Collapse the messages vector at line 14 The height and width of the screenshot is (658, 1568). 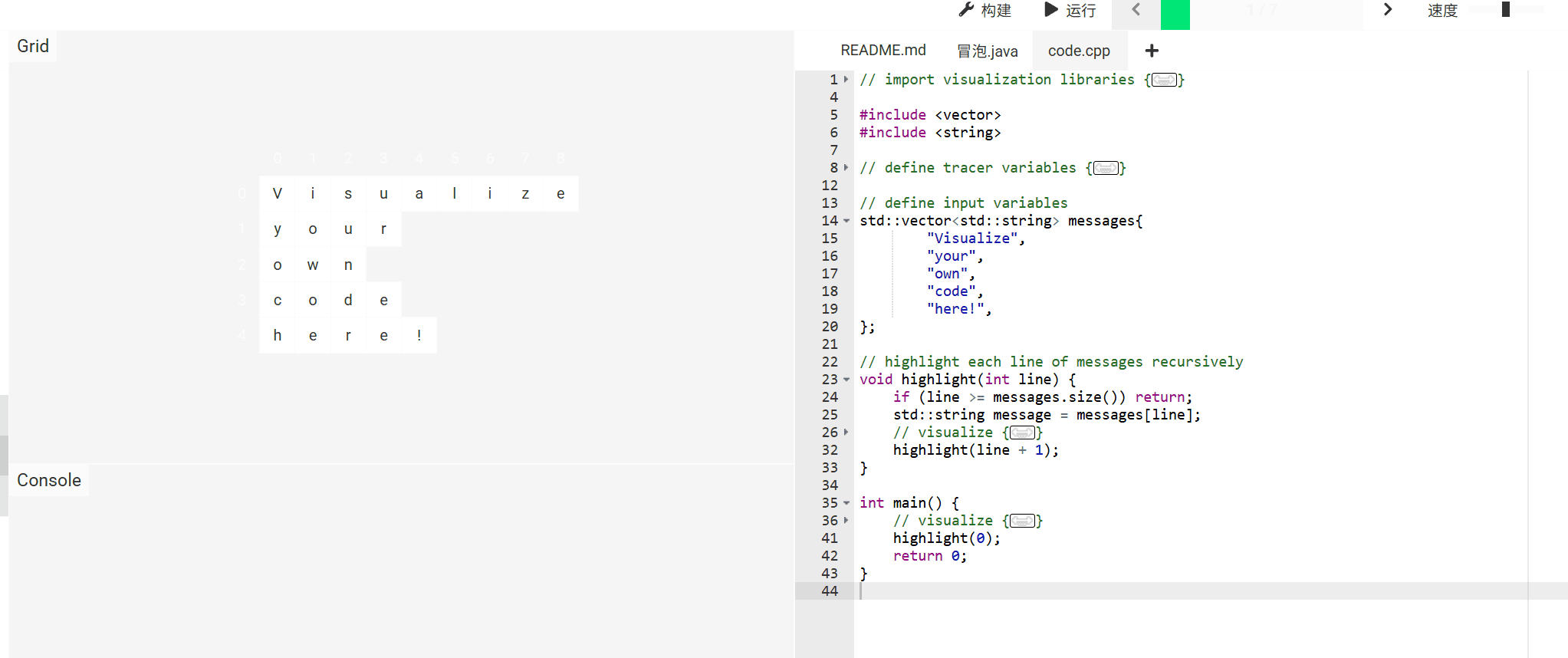click(846, 221)
